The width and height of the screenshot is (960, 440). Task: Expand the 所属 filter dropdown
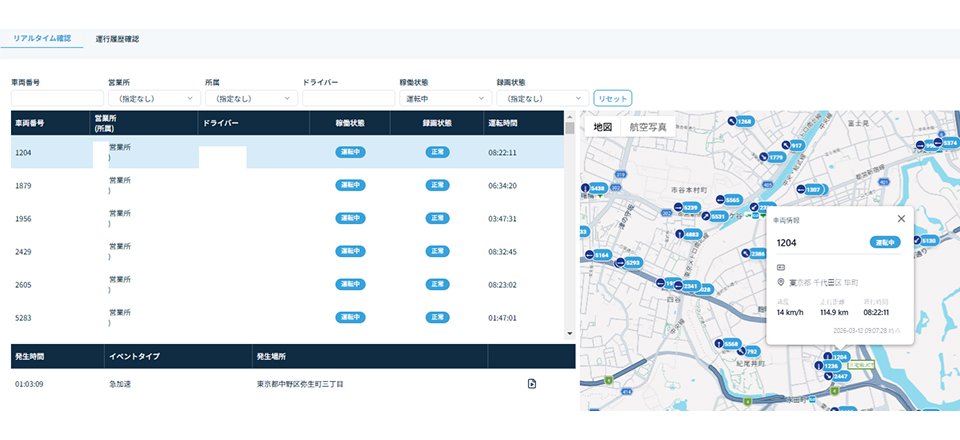pos(248,98)
